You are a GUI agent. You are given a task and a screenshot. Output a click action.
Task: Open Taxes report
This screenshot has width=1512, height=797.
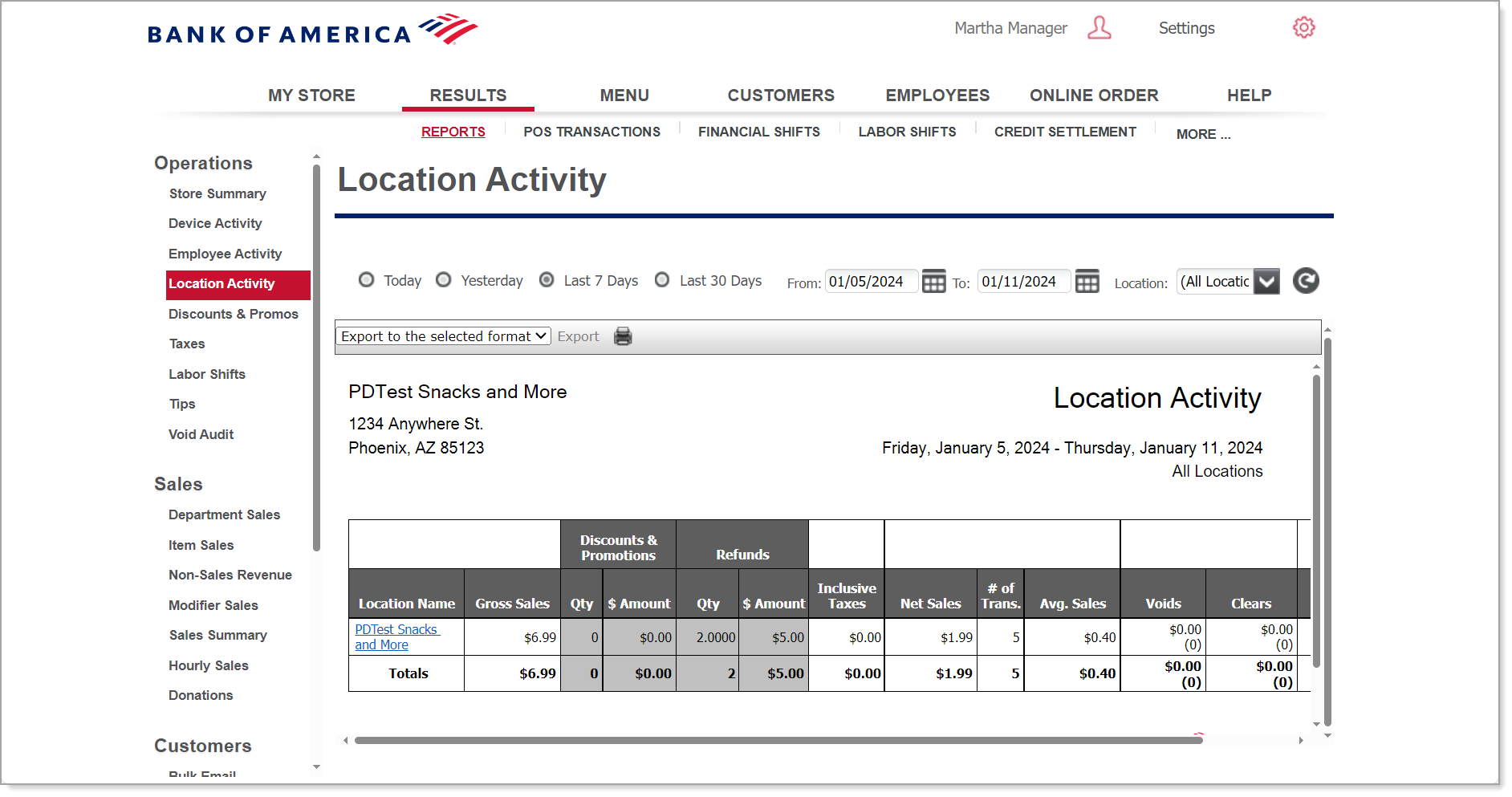[x=187, y=344]
